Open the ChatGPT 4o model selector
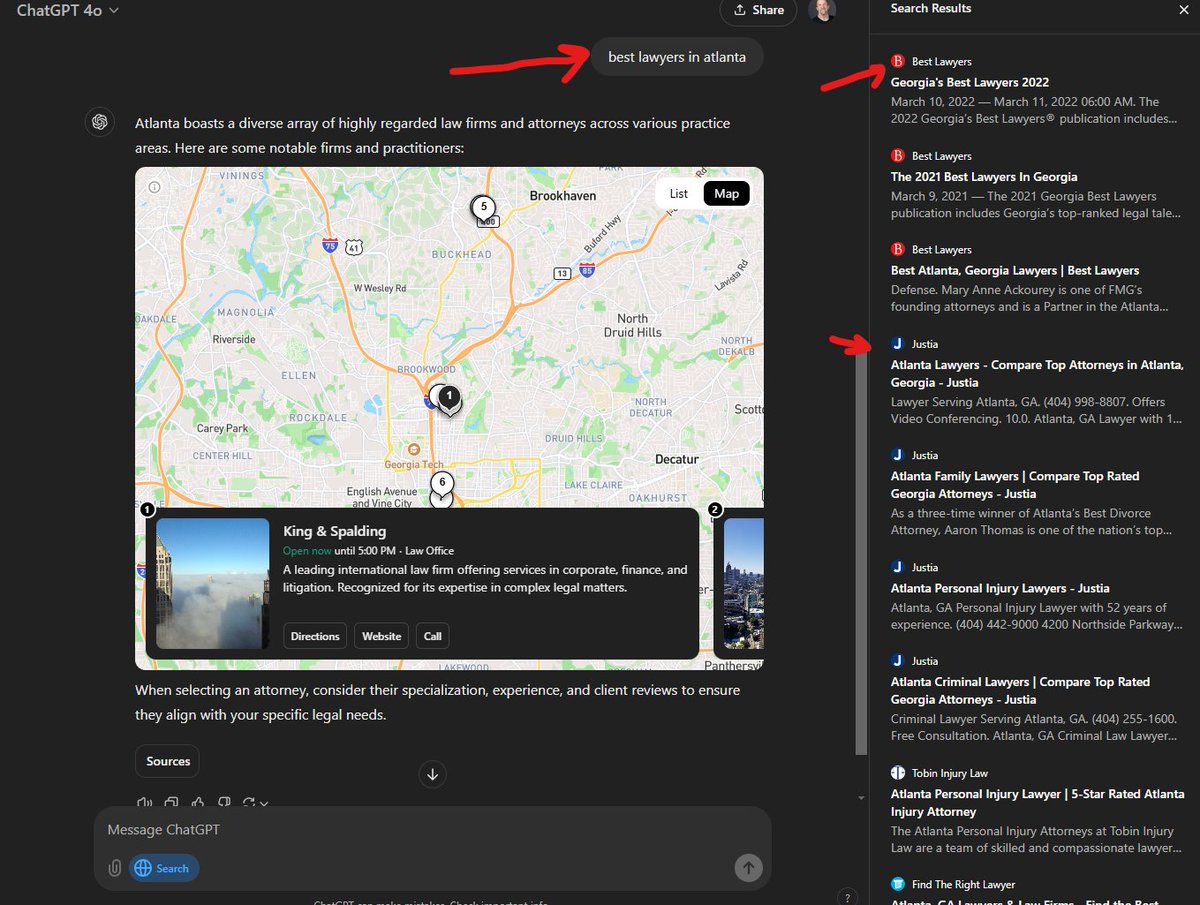 pos(66,11)
